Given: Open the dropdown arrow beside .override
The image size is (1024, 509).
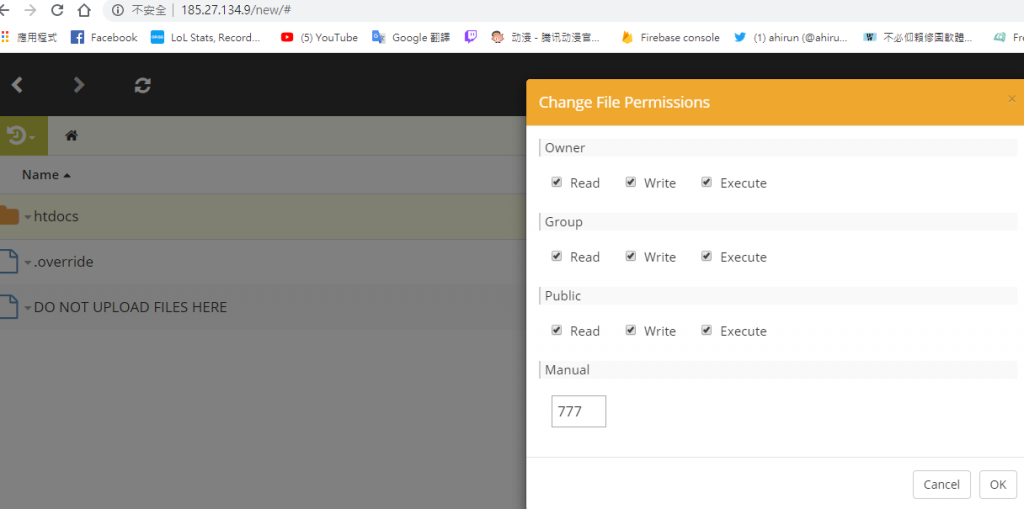Looking at the screenshot, I should pos(28,263).
